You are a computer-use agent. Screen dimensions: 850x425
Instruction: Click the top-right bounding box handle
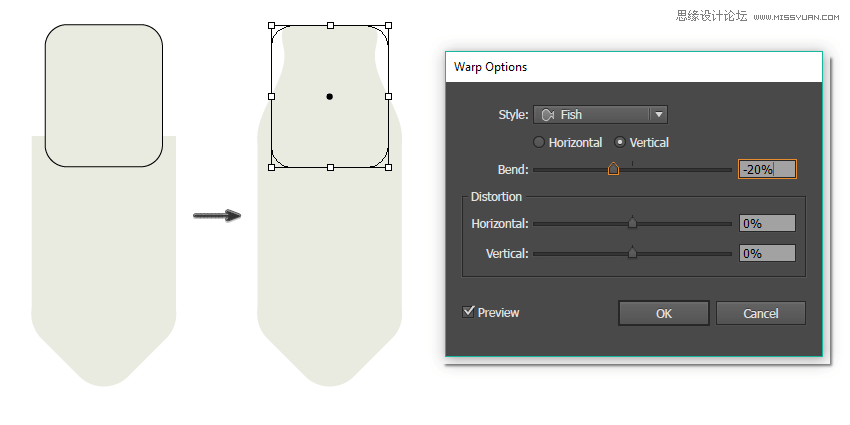[388, 26]
